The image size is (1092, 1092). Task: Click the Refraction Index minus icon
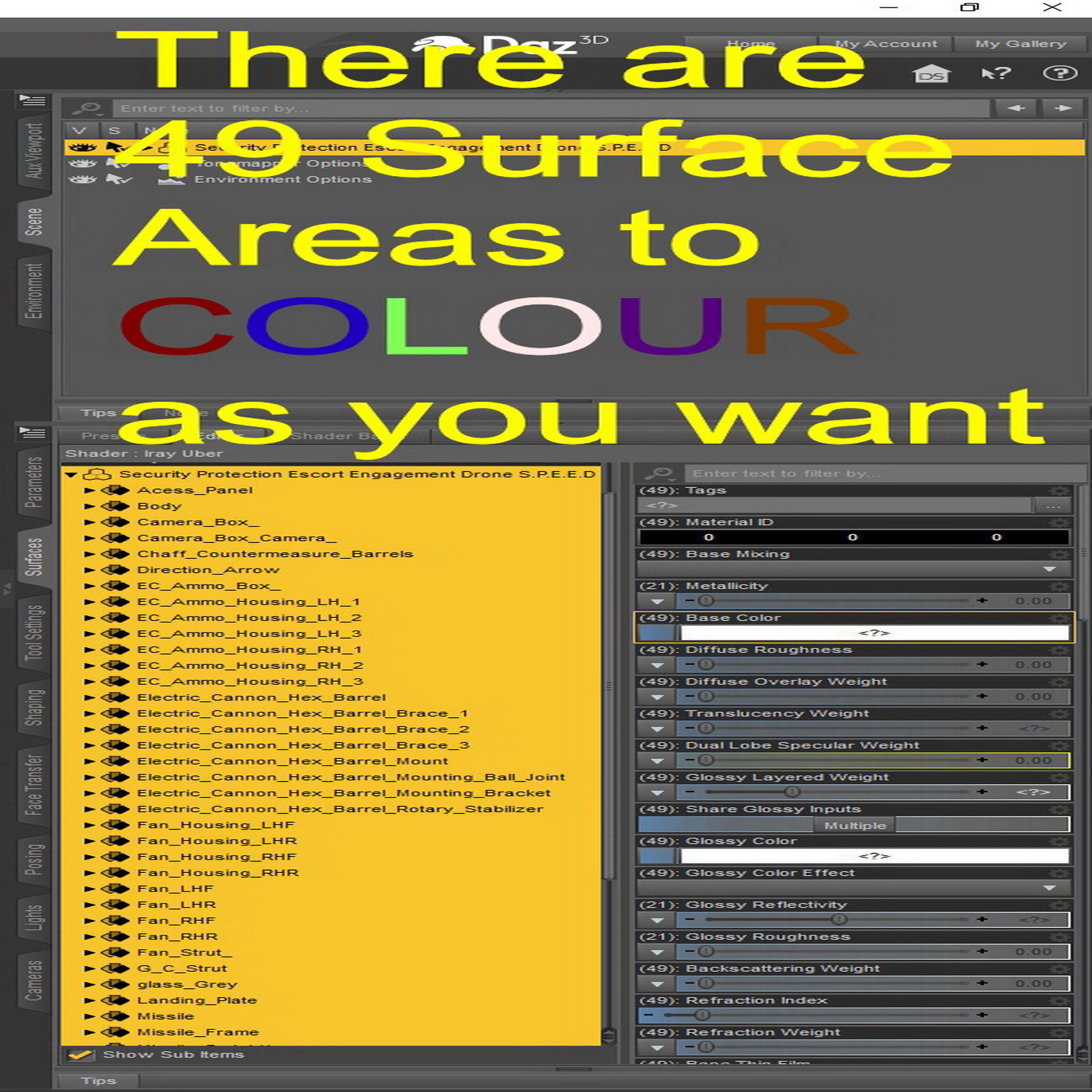coord(649,1015)
